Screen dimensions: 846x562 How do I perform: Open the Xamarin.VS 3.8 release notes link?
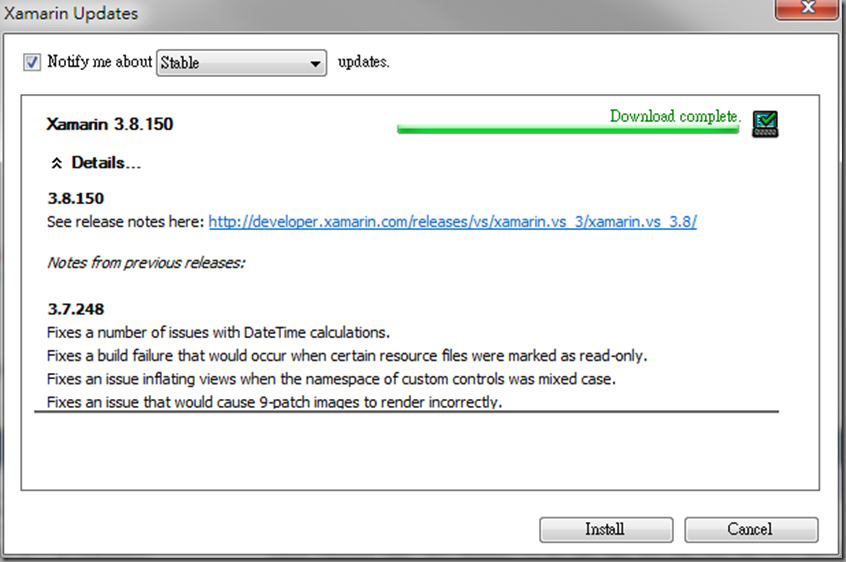[x=453, y=222]
